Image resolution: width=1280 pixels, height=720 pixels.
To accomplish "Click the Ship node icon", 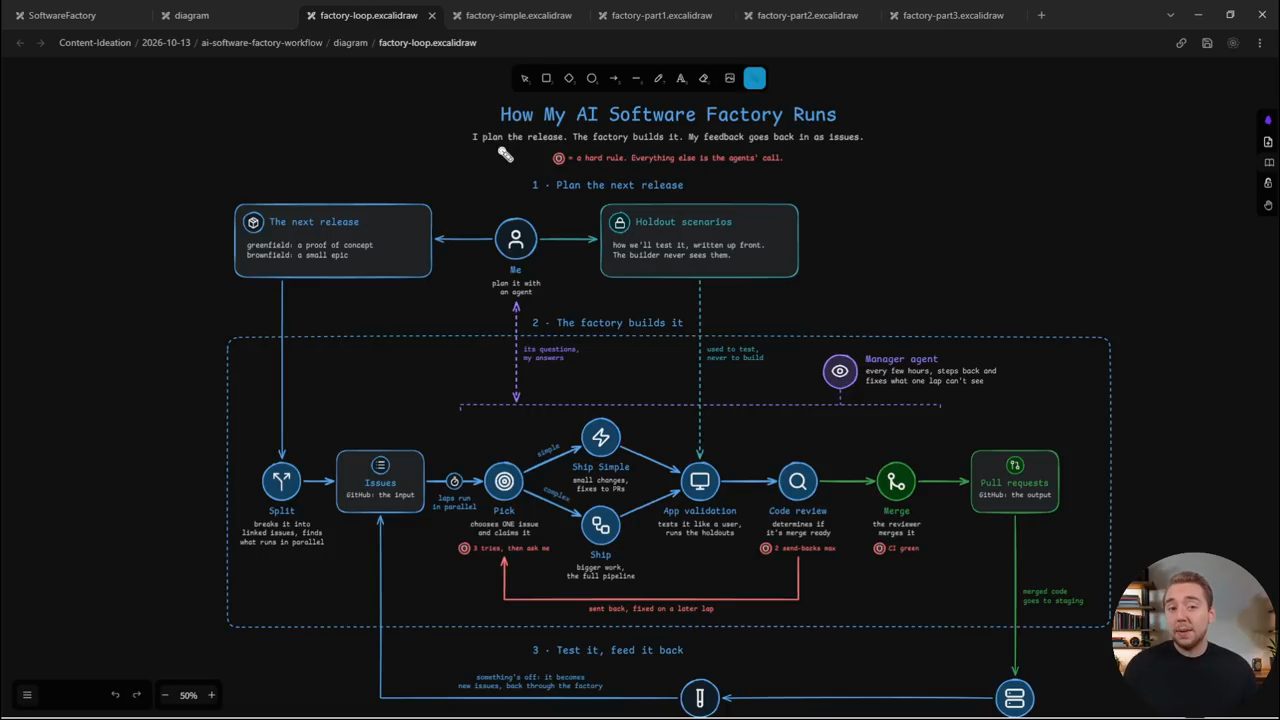I will click(601, 525).
